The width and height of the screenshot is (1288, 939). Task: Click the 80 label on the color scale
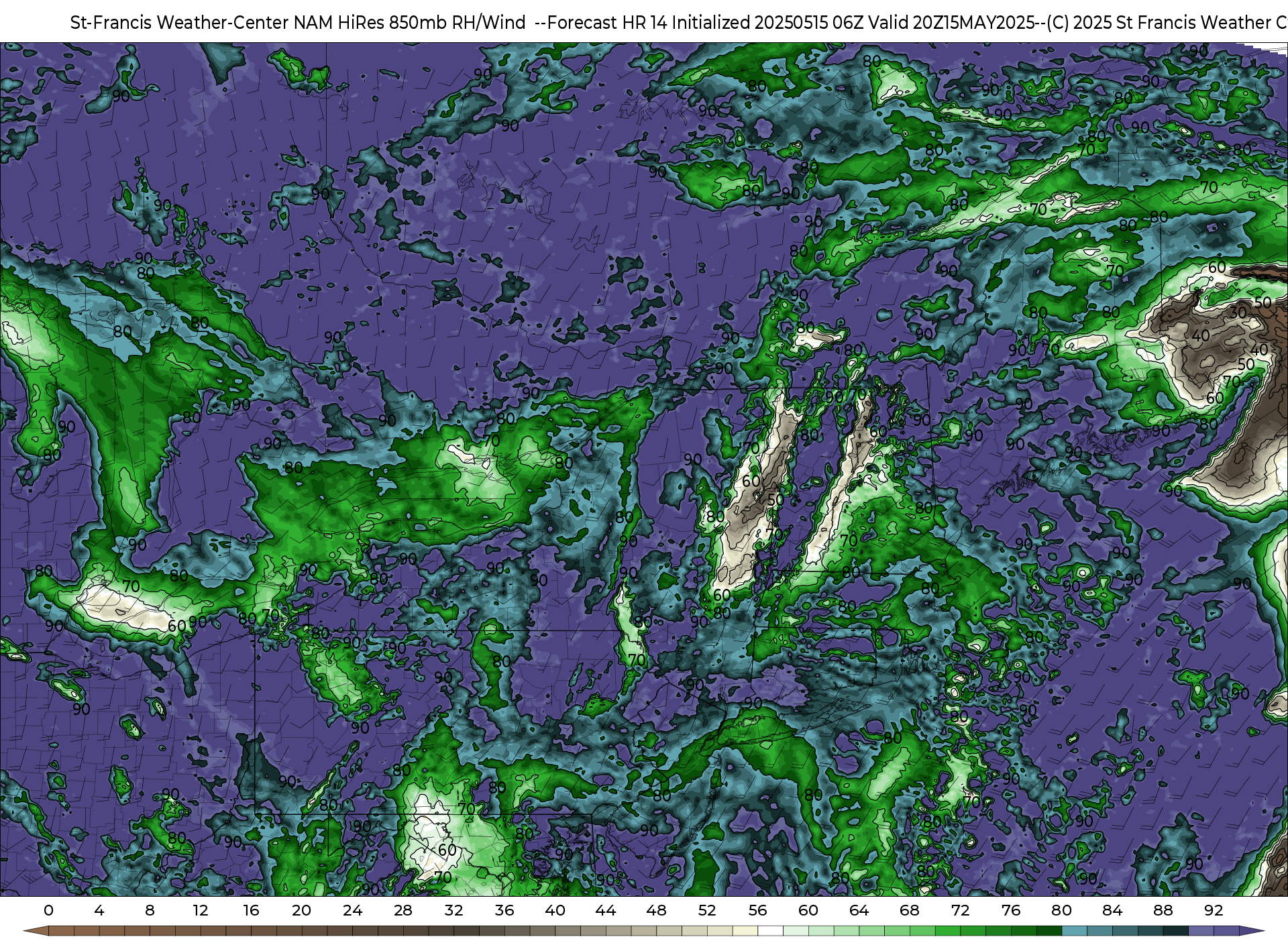pyautogui.click(x=1061, y=910)
